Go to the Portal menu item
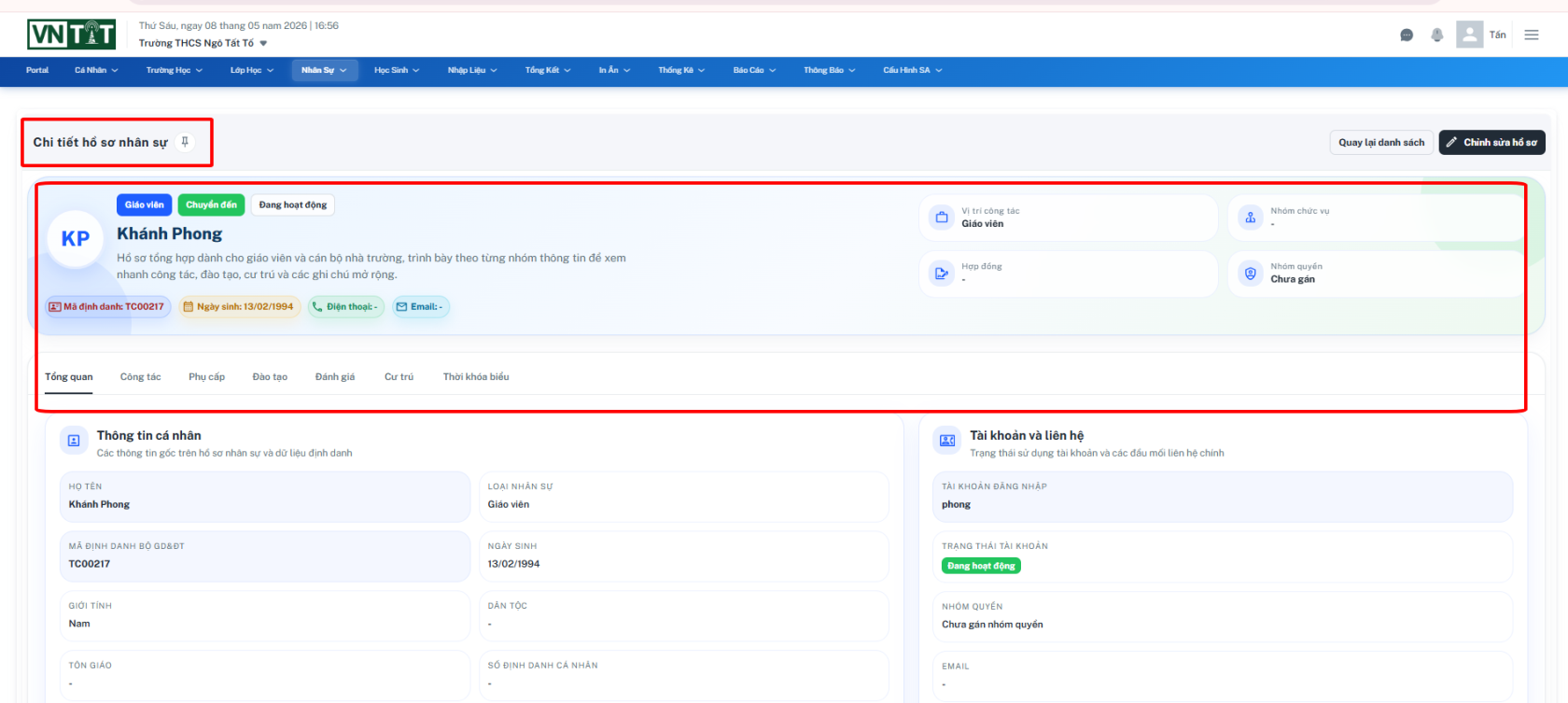The width and height of the screenshot is (1568, 703). [37, 70]
